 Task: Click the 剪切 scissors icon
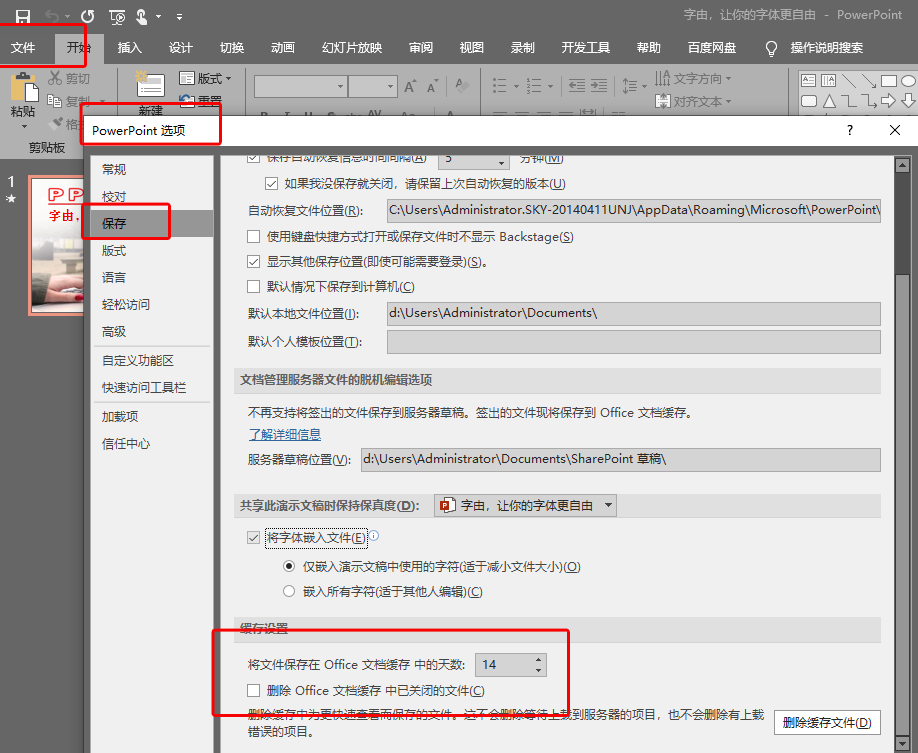tap(55, 78)
